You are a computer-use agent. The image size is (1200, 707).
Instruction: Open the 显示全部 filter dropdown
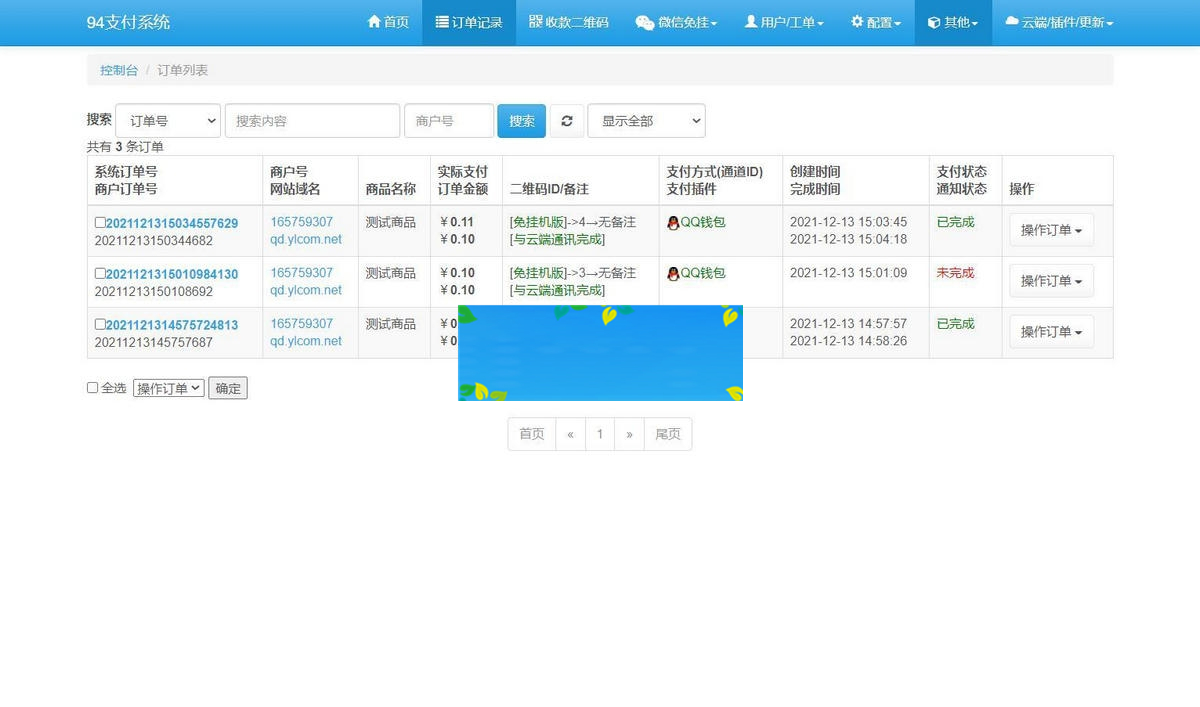[645, 120]
